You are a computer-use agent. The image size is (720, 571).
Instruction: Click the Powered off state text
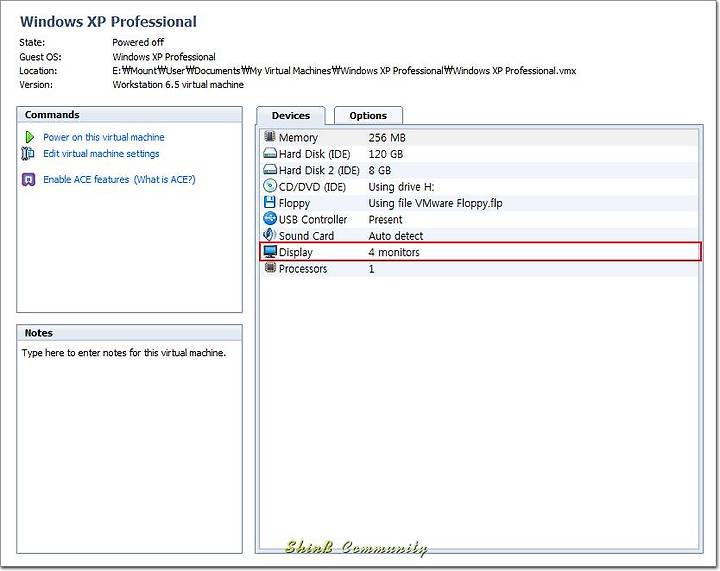138,42
